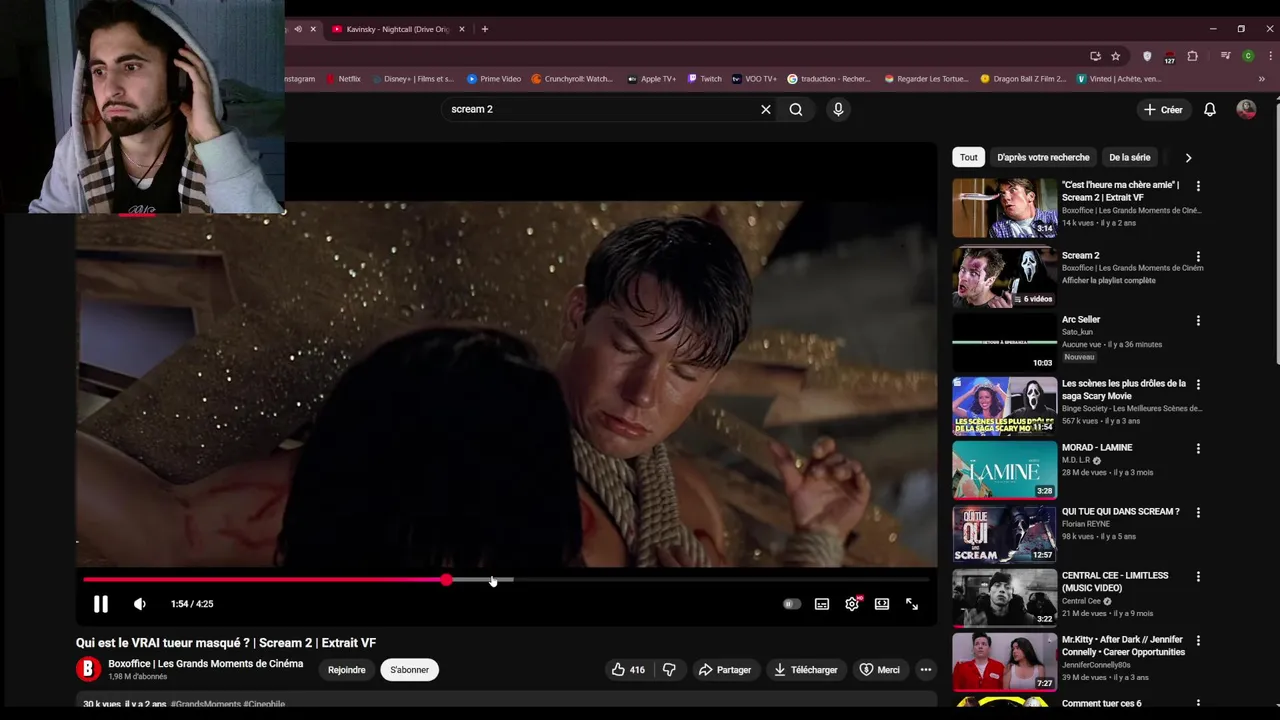
Task: Open the Twitch bookmark
Action: (704, 79)
